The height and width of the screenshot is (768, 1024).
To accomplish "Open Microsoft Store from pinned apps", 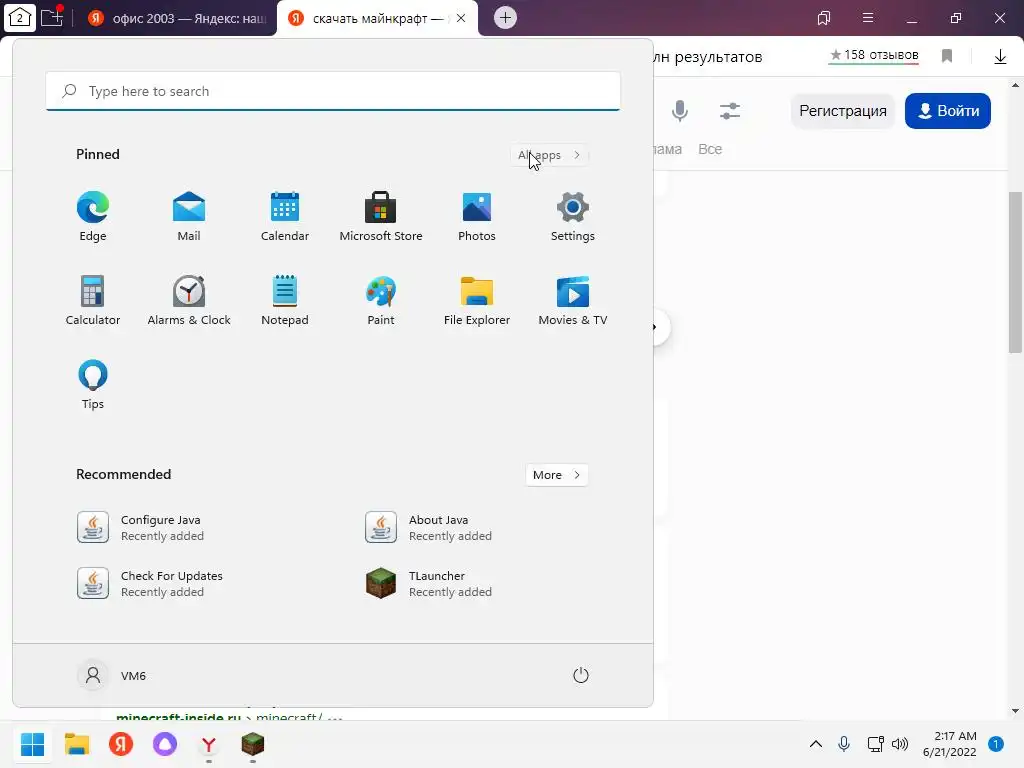I will coord(381,217).
